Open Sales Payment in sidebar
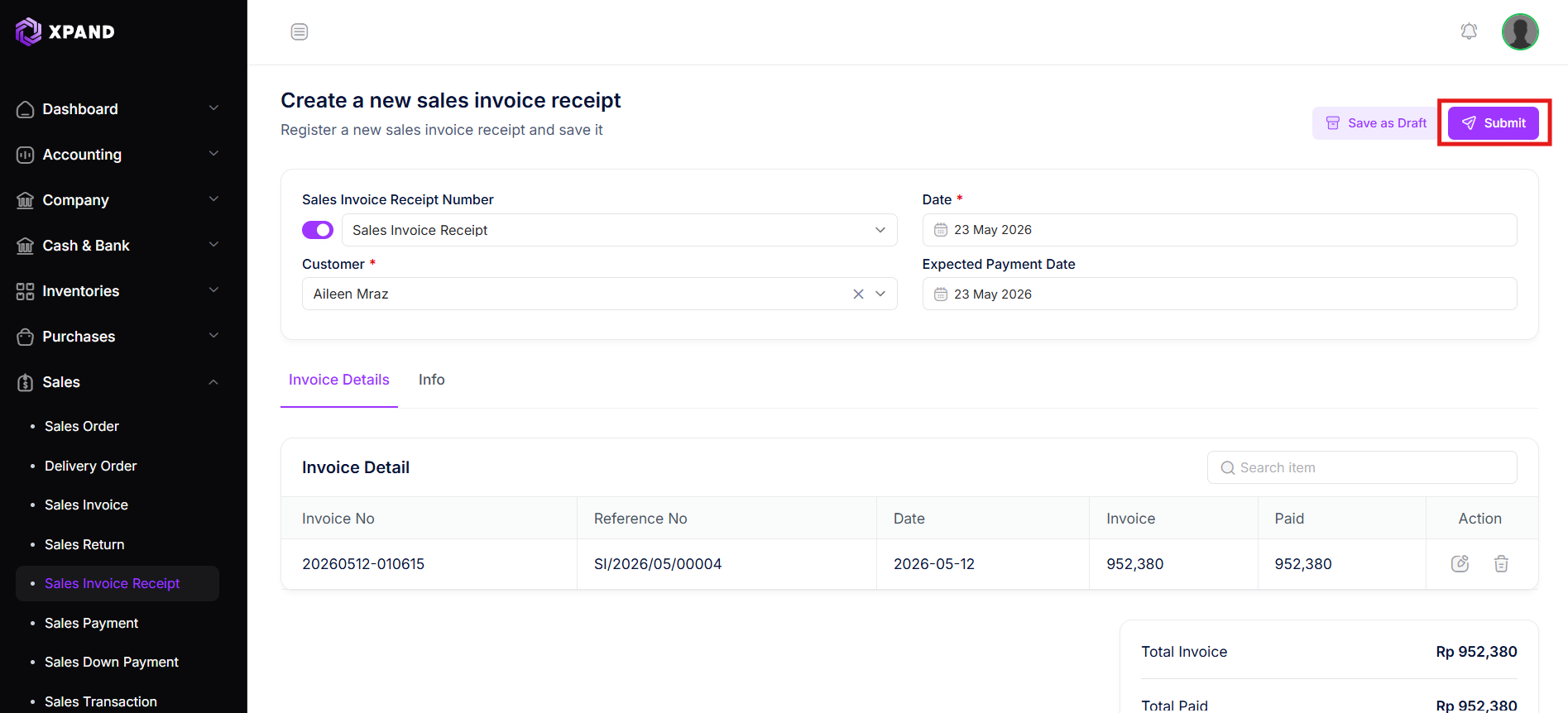 (x=91, y=623)
